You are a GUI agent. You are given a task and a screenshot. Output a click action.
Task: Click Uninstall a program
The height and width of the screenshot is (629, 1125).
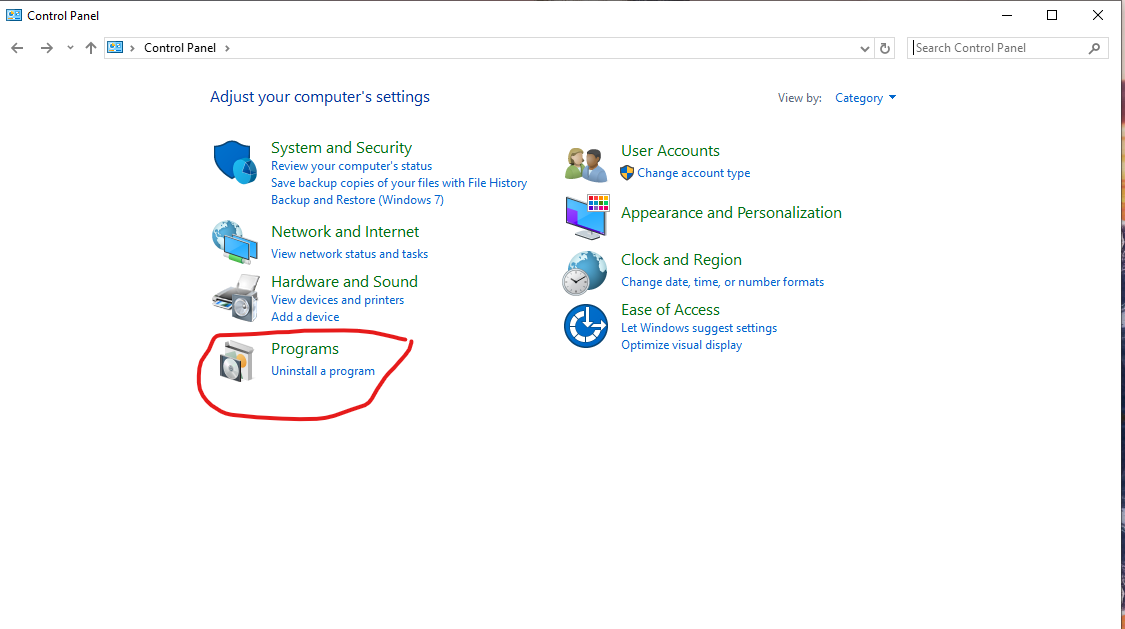click(x=323, y=371)
